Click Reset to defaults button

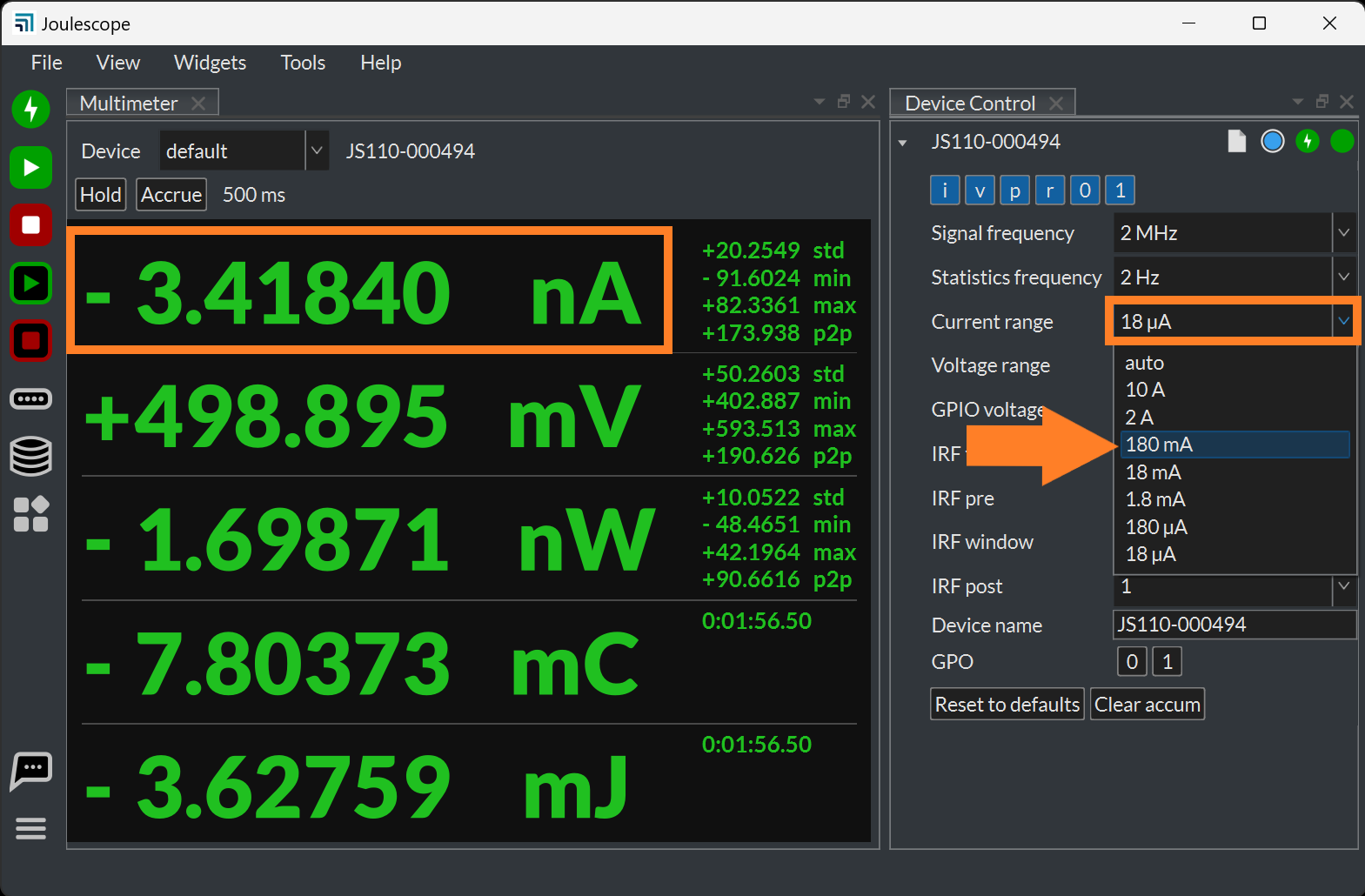point(1007,705)
